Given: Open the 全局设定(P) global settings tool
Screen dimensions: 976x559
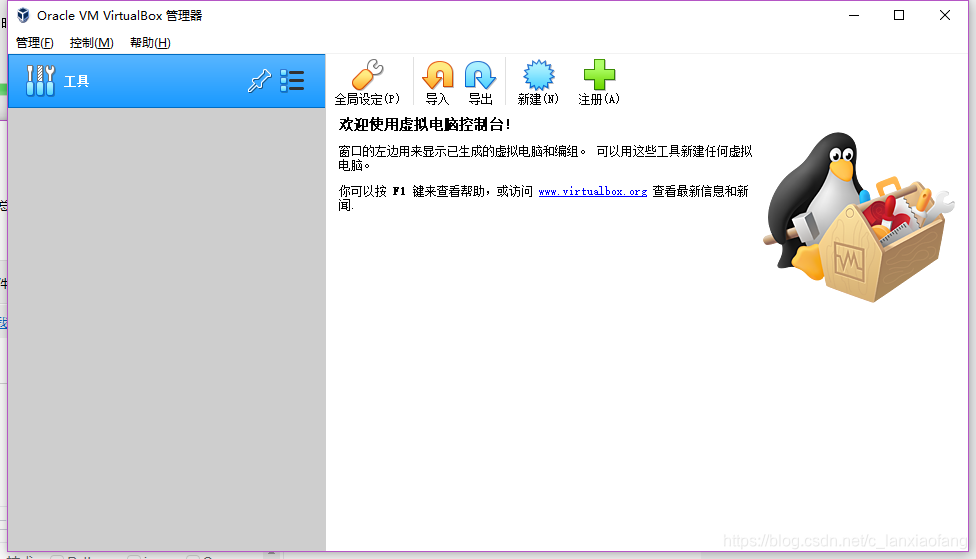Looking at the screenshot, I should [x=367, y=82].
